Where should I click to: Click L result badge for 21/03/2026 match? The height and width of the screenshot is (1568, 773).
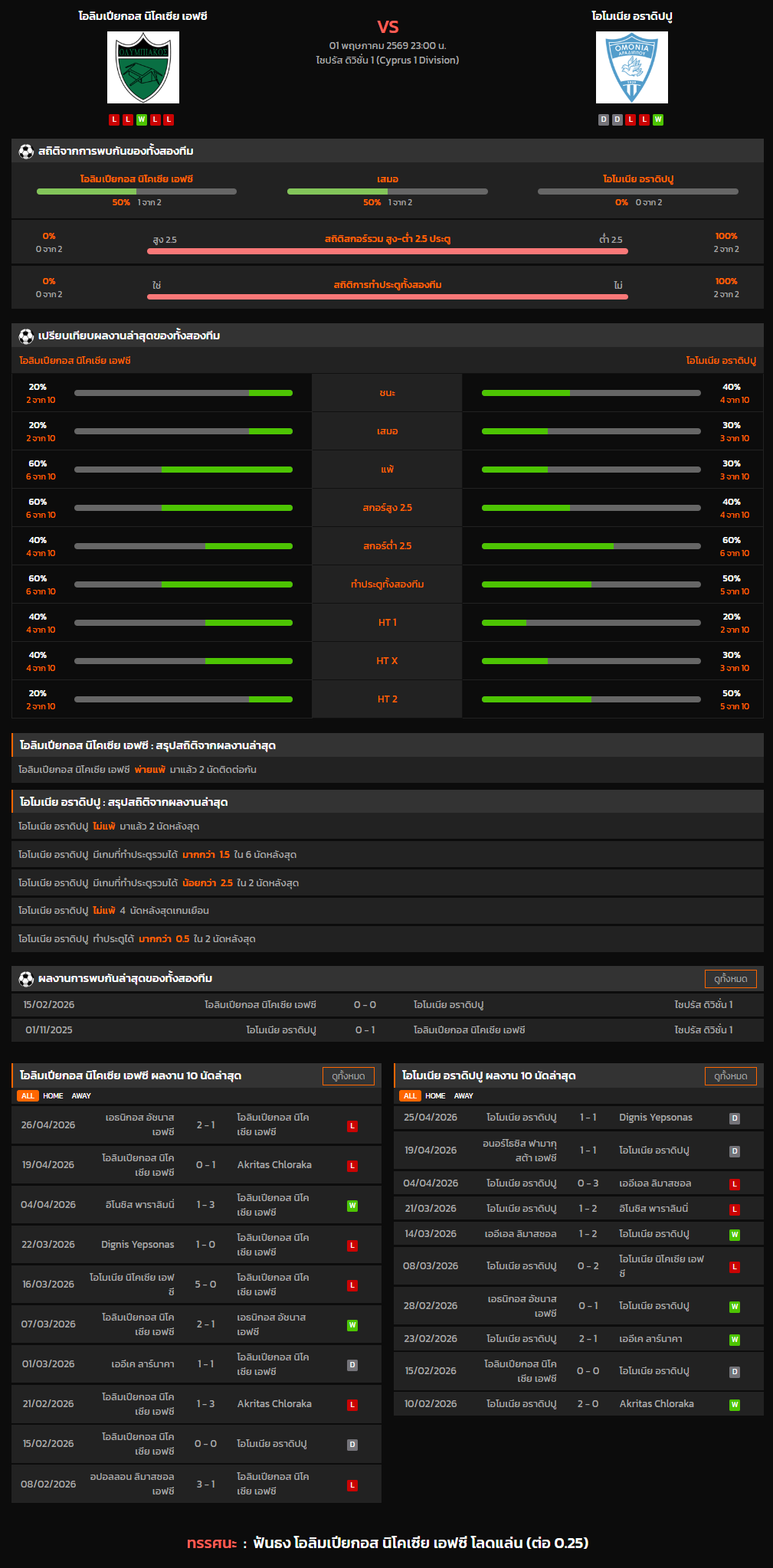(735, 1210)
